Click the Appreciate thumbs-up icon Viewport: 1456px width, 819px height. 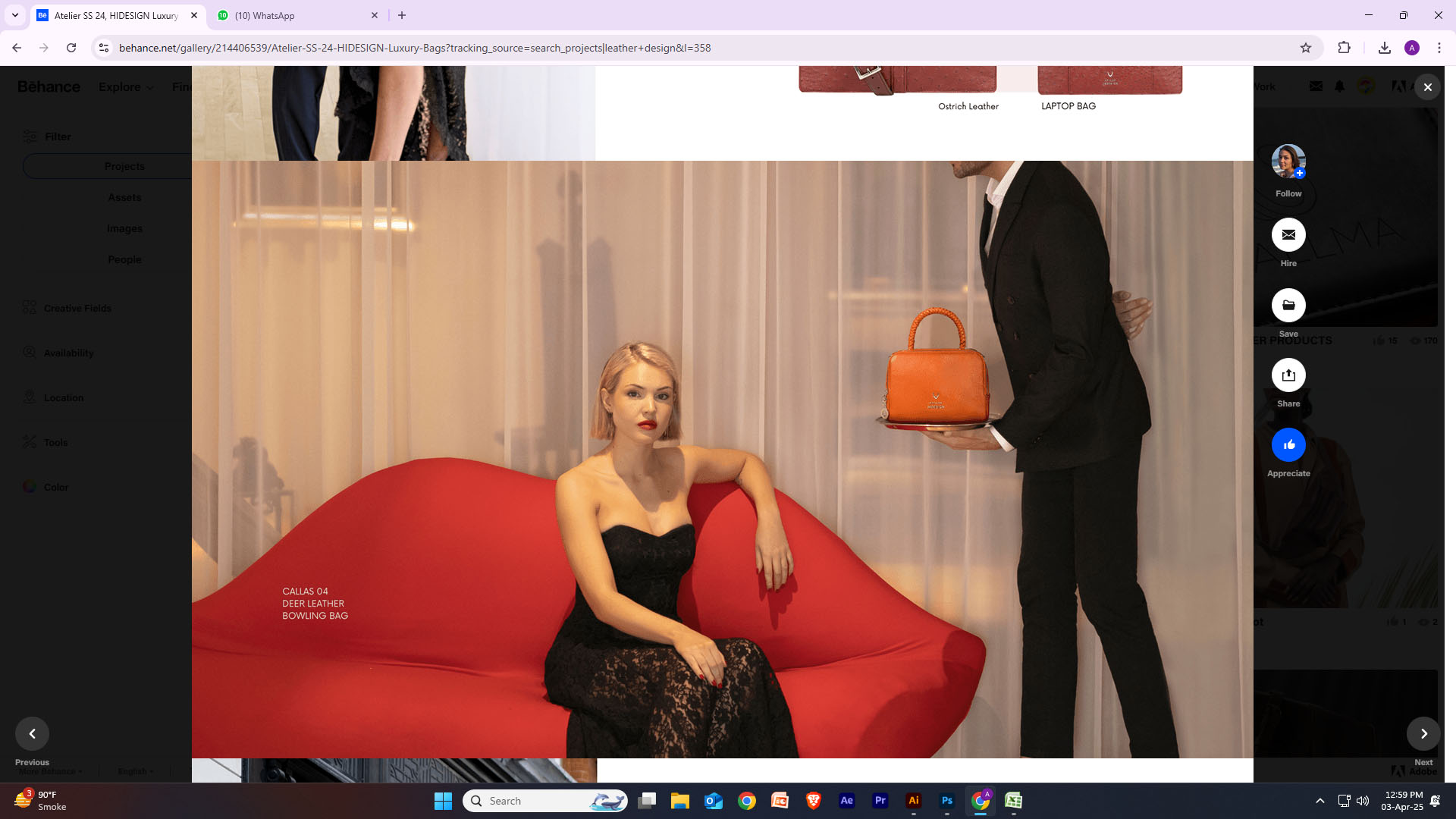pos(1288,445)
